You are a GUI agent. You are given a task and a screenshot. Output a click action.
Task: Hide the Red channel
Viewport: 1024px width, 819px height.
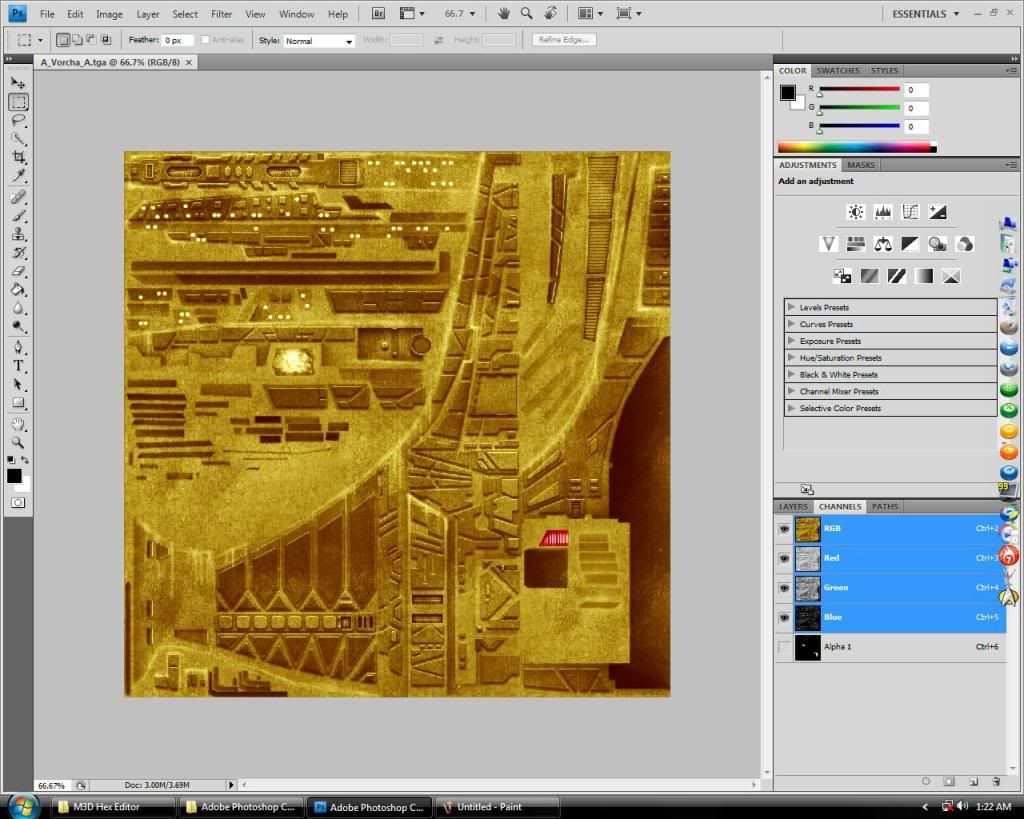pos(784,558)
